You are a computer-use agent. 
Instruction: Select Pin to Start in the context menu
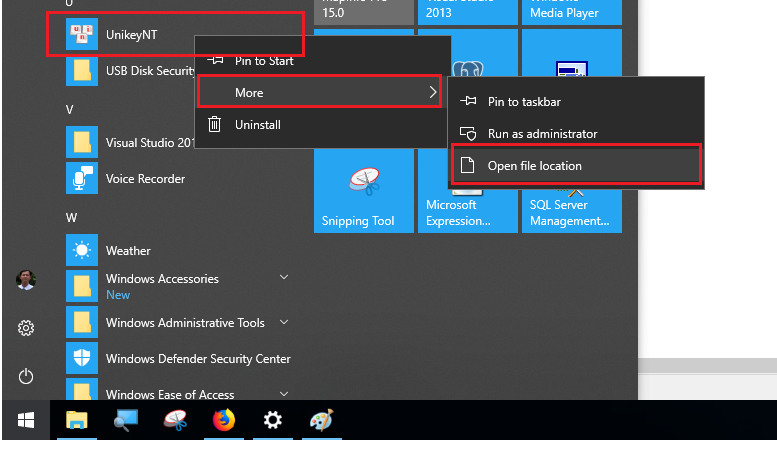[322, 60]
